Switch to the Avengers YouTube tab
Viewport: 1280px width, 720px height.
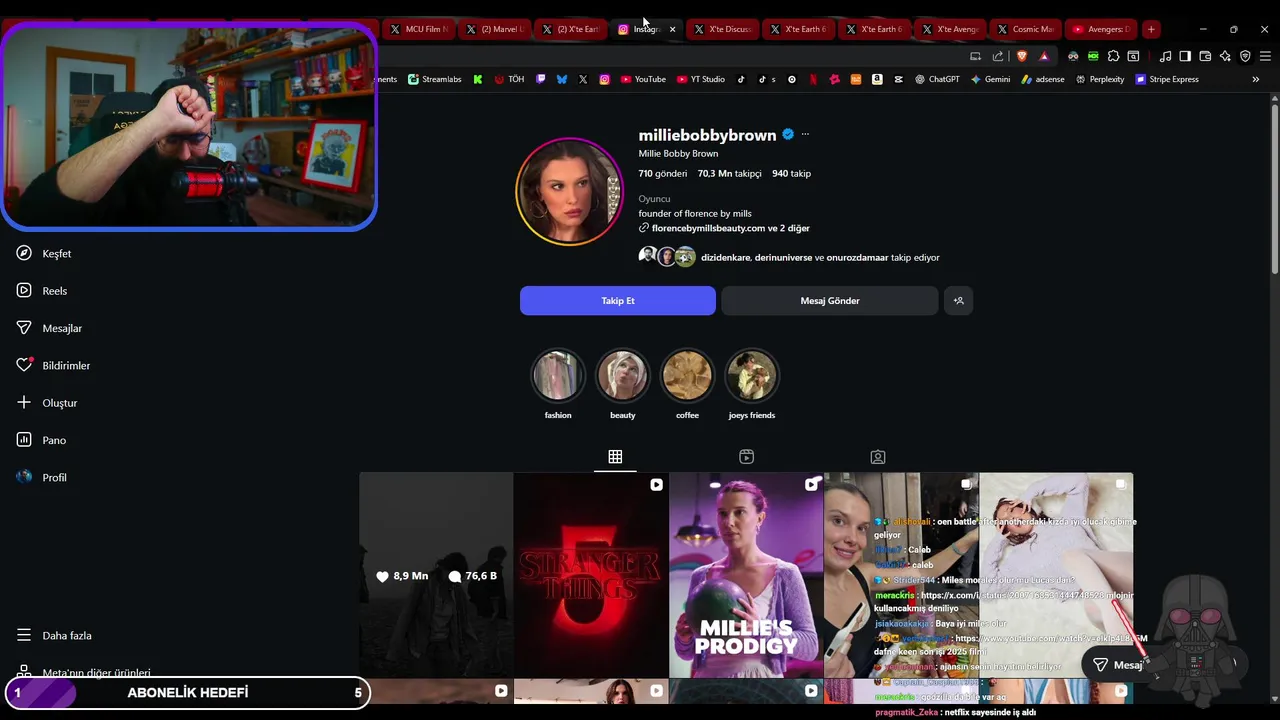[1101, 29]
